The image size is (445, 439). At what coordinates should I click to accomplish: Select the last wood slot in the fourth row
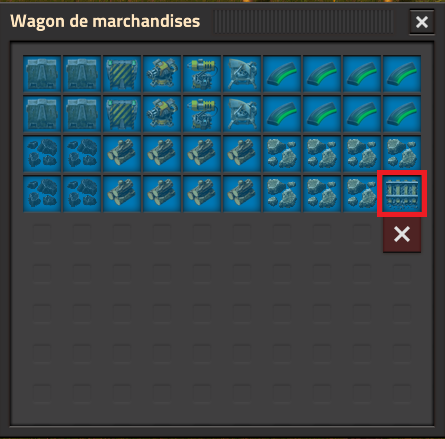pyautogui.click(x=242, y=193)
